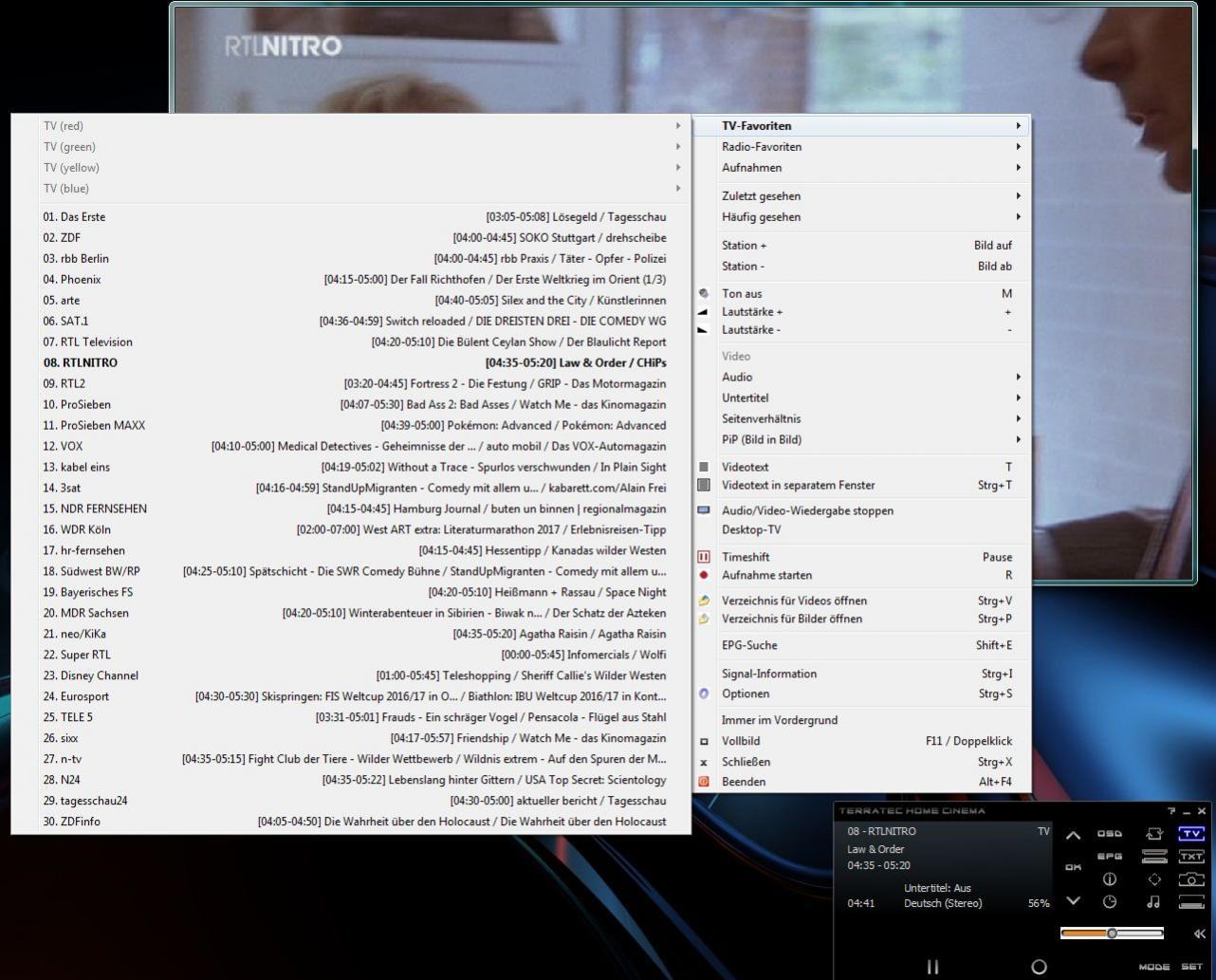Image resolution: width=1216 pixels, height=980 pixels.
Task: Open Videotext in separatem Fenster
Action: click(861, 485)
